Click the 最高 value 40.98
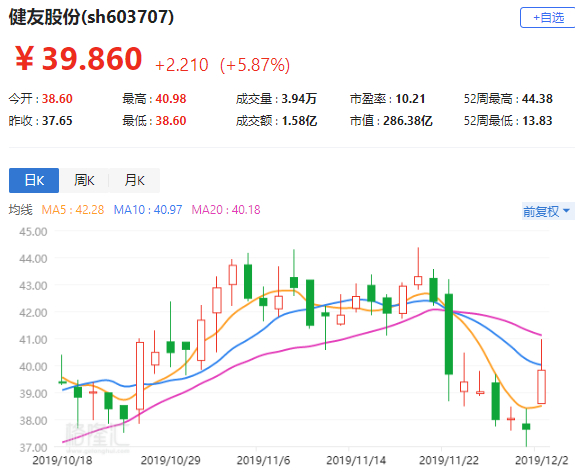The image size is (575, 471). click(x=171, y=99)
